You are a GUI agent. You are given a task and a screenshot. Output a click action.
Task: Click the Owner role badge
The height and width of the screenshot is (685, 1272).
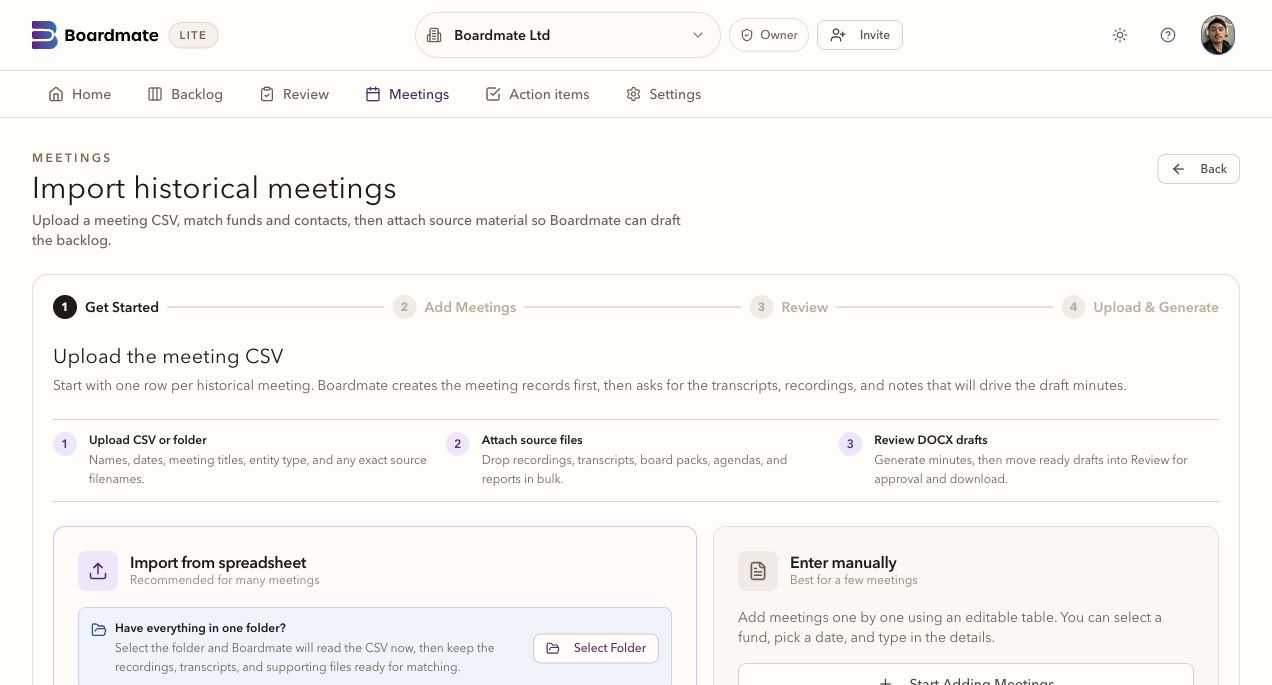[x=769, y=35]
